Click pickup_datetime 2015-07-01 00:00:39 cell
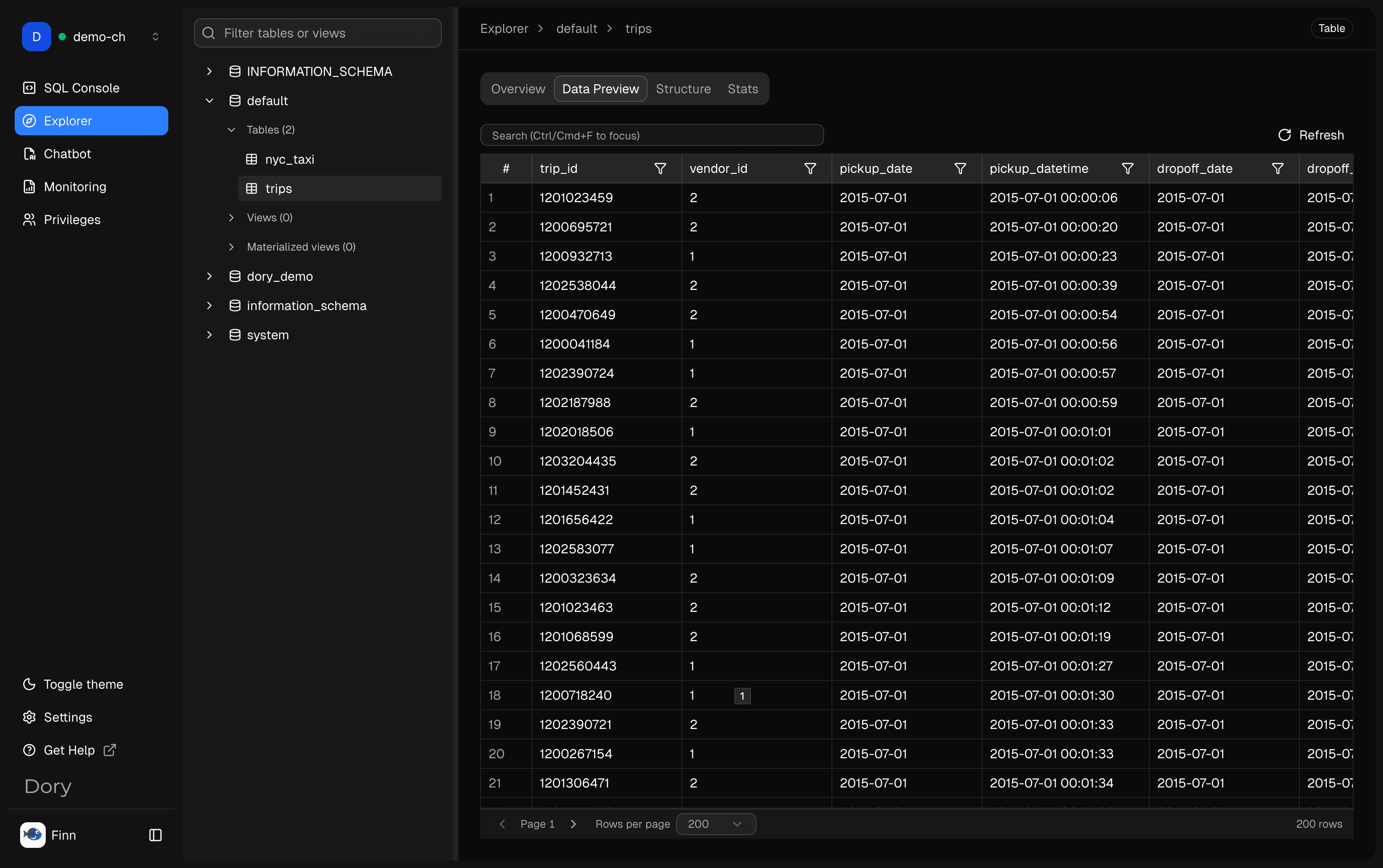The height and width of the screenshot is (868, 1383). [x=1065, y=285]
